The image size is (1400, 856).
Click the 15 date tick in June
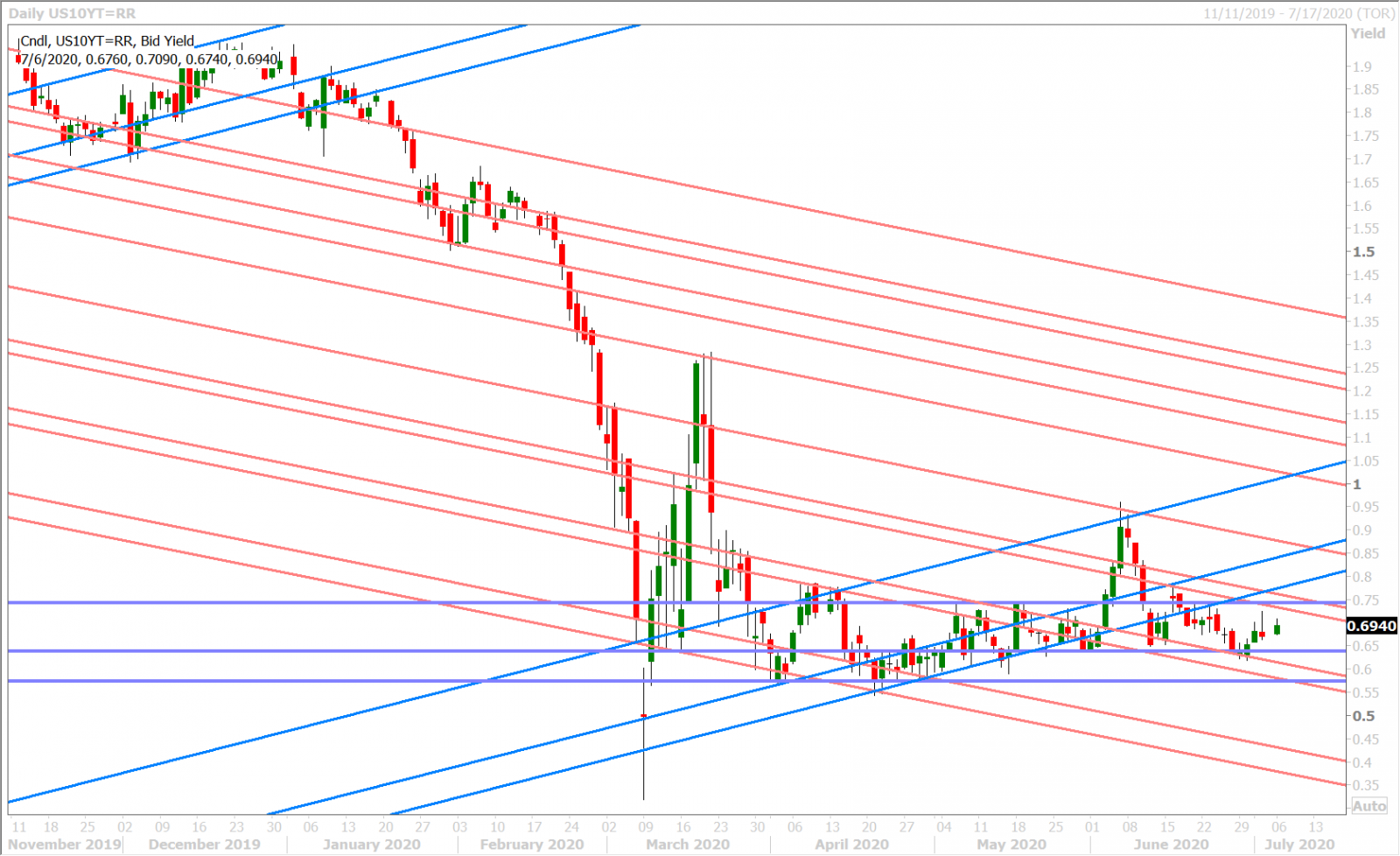pyautogui.click(x=1167, y=826)
